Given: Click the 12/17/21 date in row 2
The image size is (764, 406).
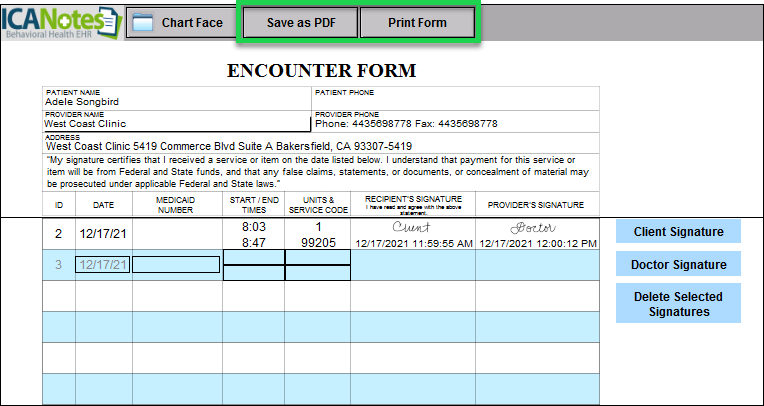Looking at the screenshot, I should pos(103,234).
